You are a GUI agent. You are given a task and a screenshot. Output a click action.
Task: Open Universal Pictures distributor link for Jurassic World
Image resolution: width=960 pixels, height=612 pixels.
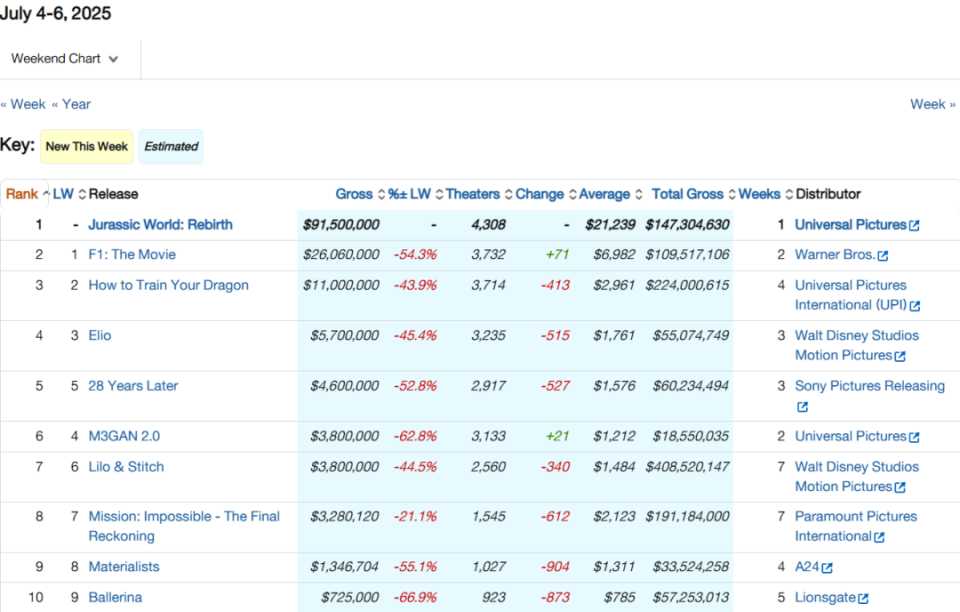click(850, 225)
